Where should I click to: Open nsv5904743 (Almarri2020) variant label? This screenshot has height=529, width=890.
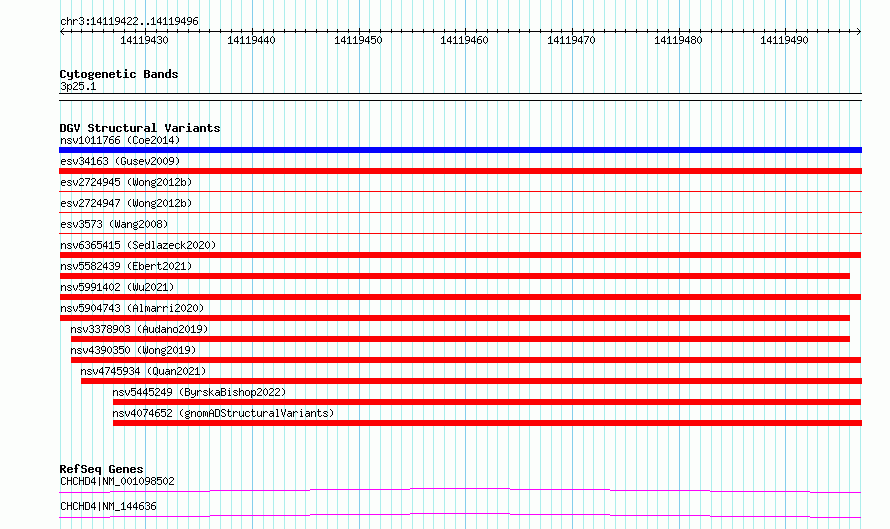tap(132, 308)
